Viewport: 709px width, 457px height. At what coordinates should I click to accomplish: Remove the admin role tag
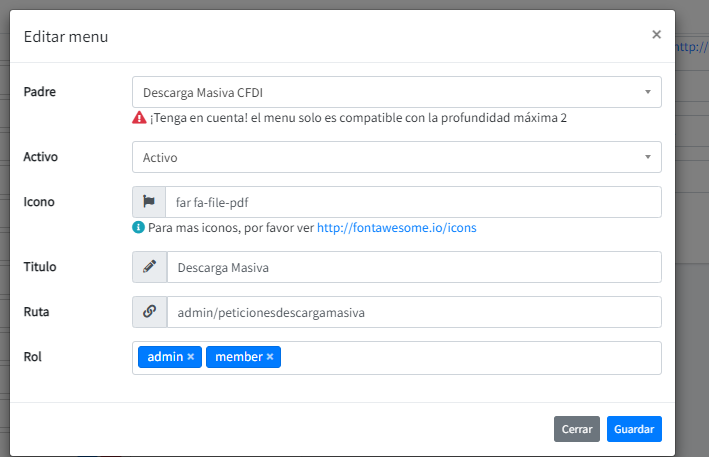point(191,357)
